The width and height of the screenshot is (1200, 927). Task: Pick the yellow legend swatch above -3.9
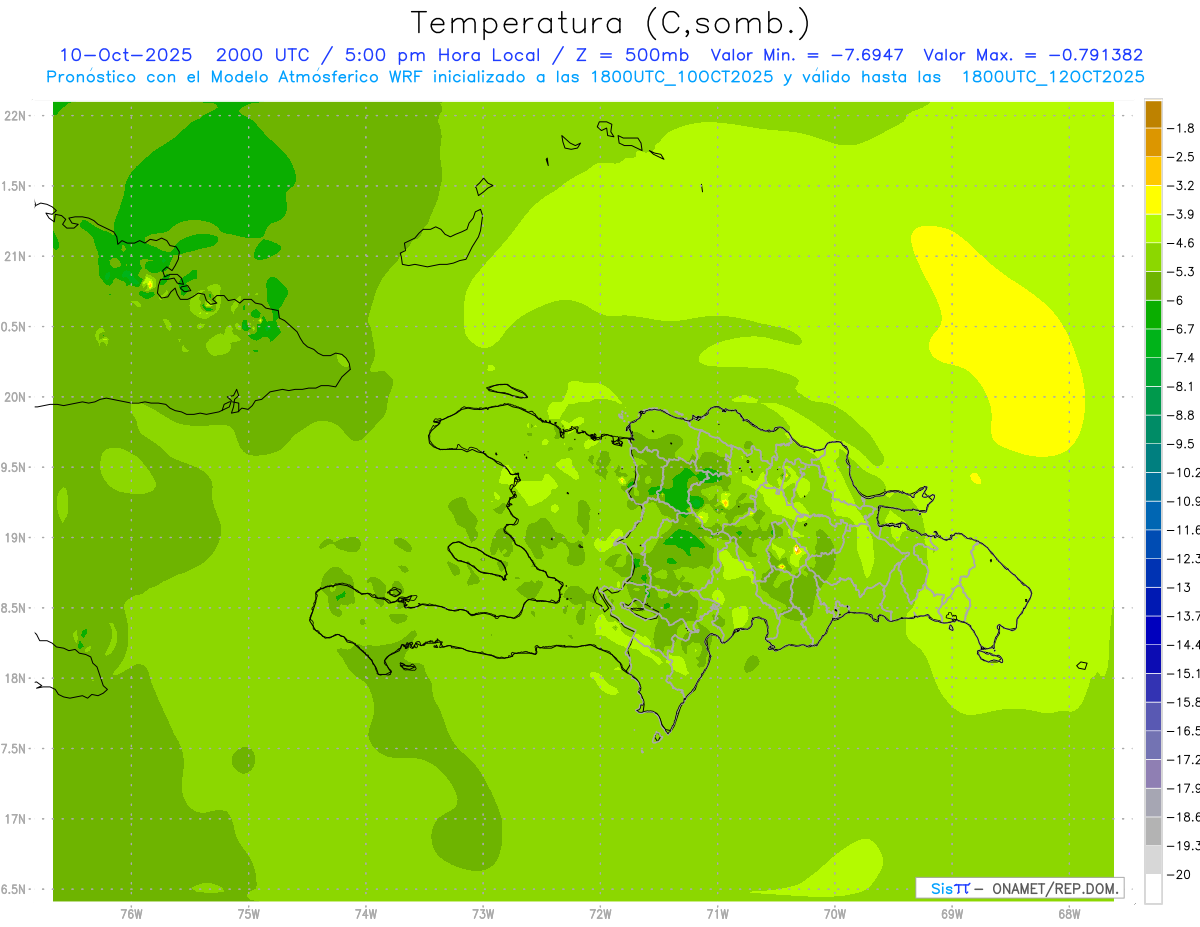tap(1153, 200)
